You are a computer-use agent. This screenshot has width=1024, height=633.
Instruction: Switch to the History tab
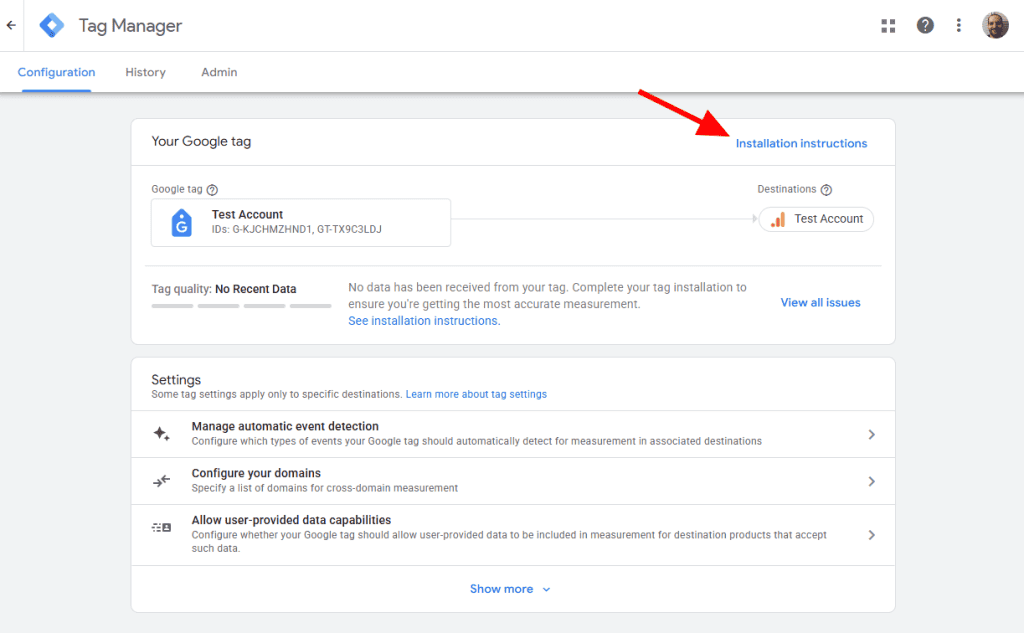tap(145, 72)
